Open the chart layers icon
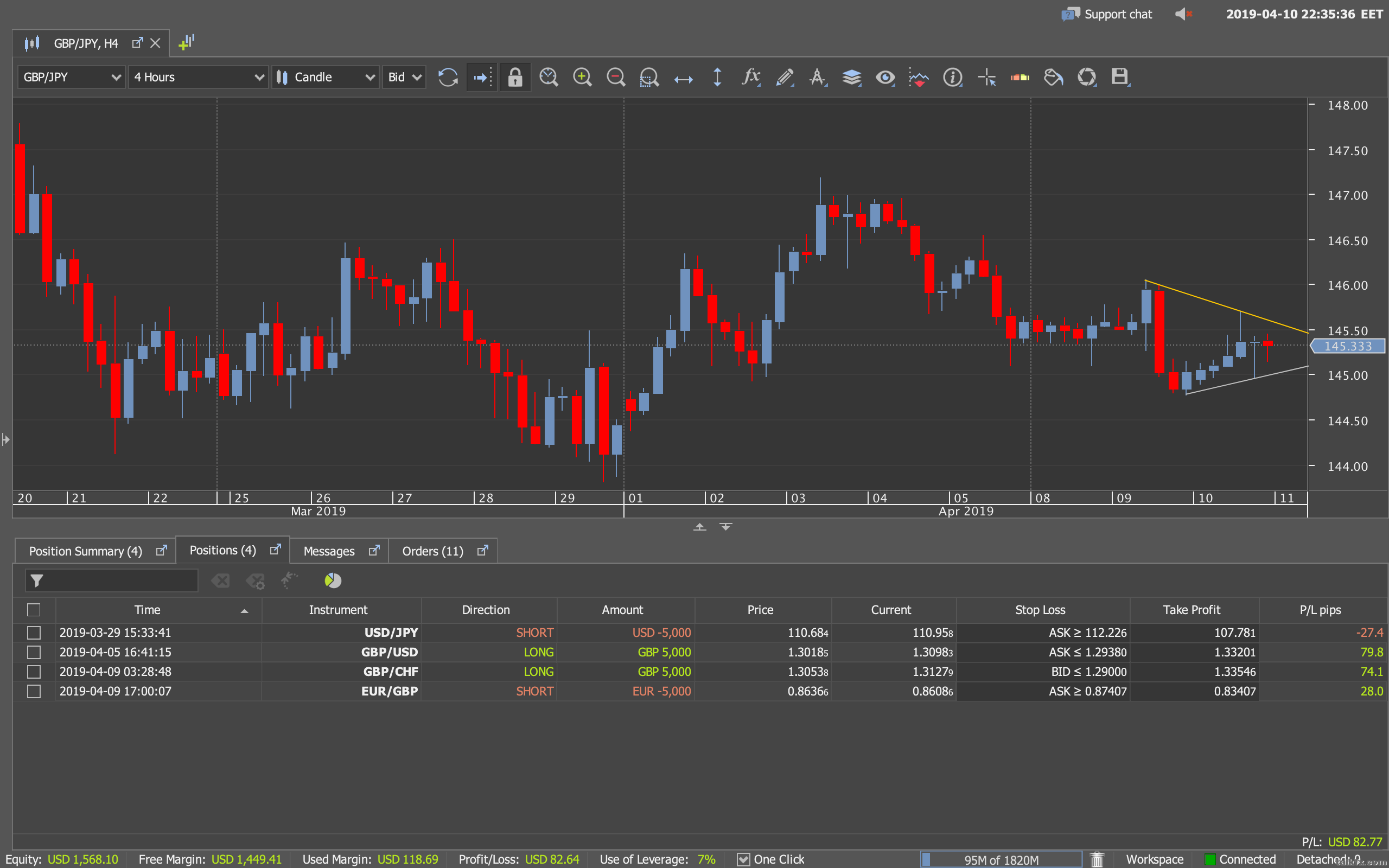Screen dimensions: 1389x868 [852, 77]
